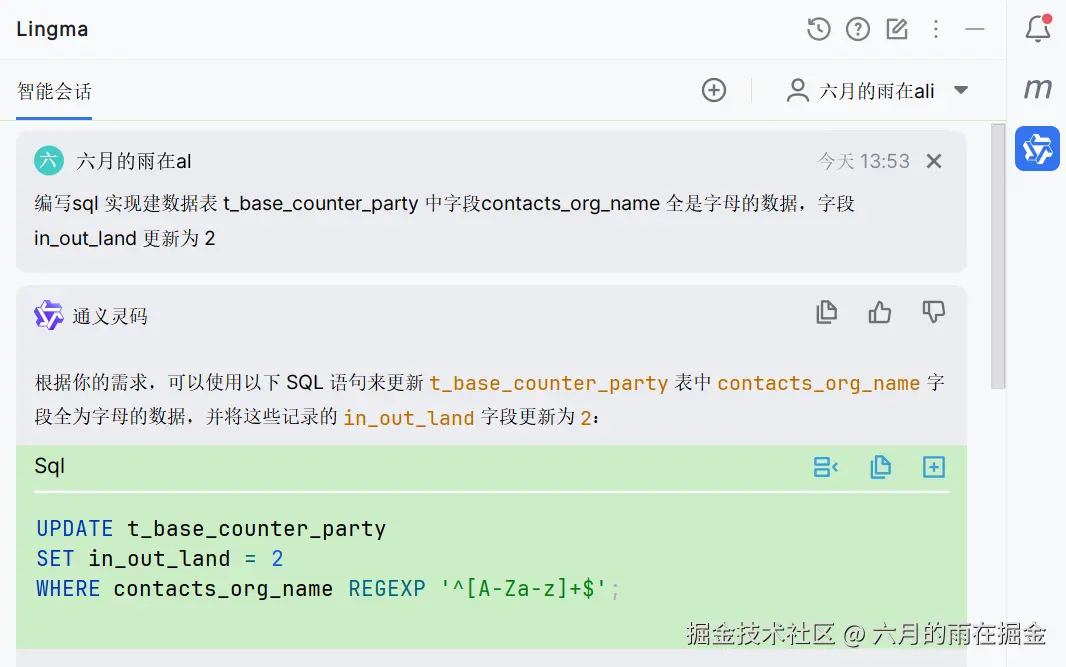The height and width of the screenshot is (667, 1066).
Task: Copy the SQL code block
Action: (x=880, y=467)
